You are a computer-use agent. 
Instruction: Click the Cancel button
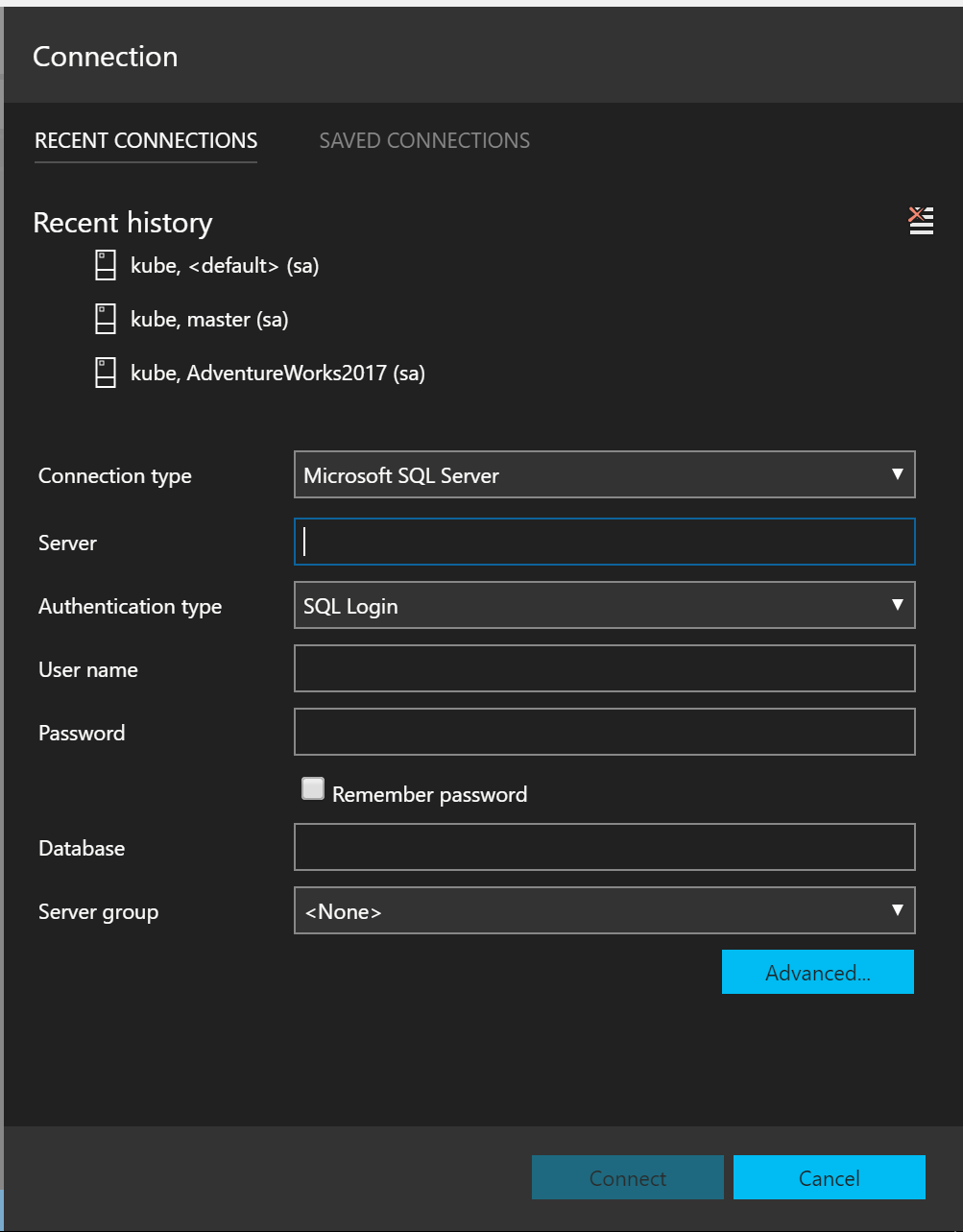pyautogui.click(x=829, y=1177)
